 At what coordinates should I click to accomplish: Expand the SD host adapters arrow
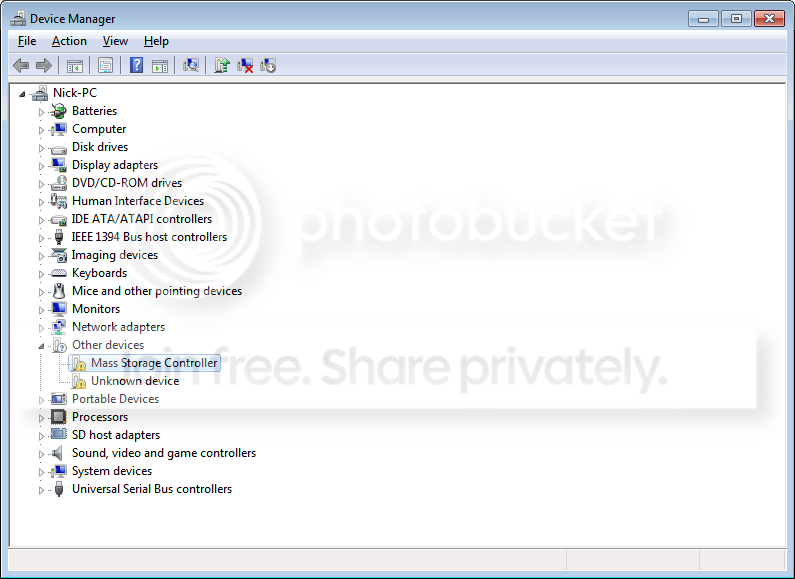(x=41, y=436)
